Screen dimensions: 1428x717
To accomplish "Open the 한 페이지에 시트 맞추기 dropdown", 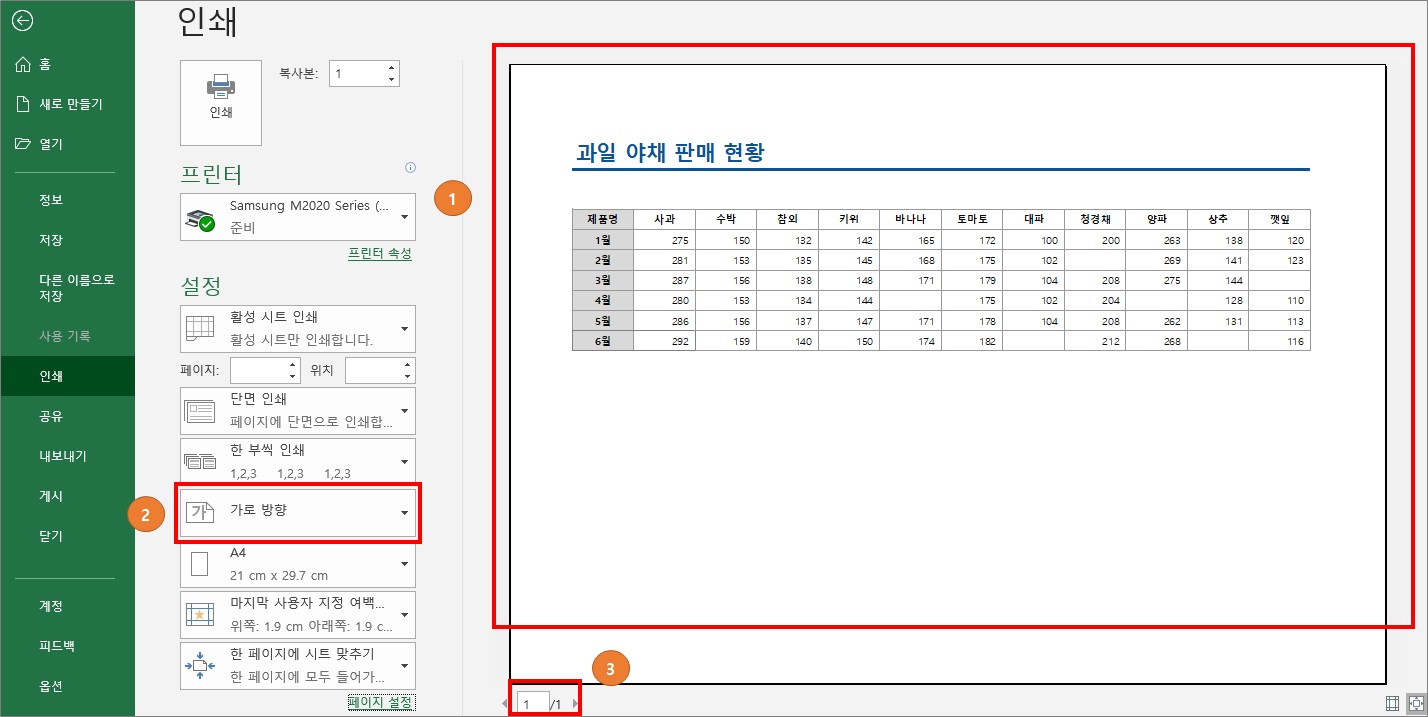I will tap(298, 666).
